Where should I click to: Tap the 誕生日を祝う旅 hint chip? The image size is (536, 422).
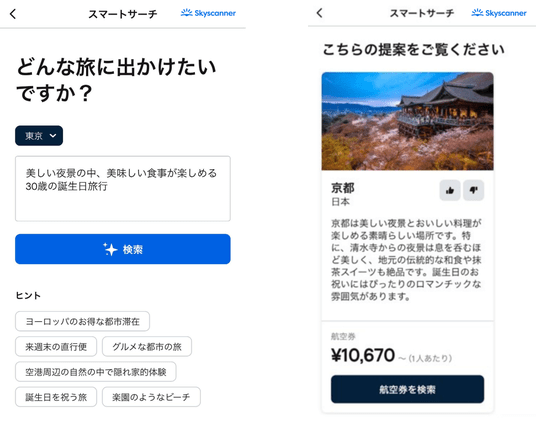[56, 397]
